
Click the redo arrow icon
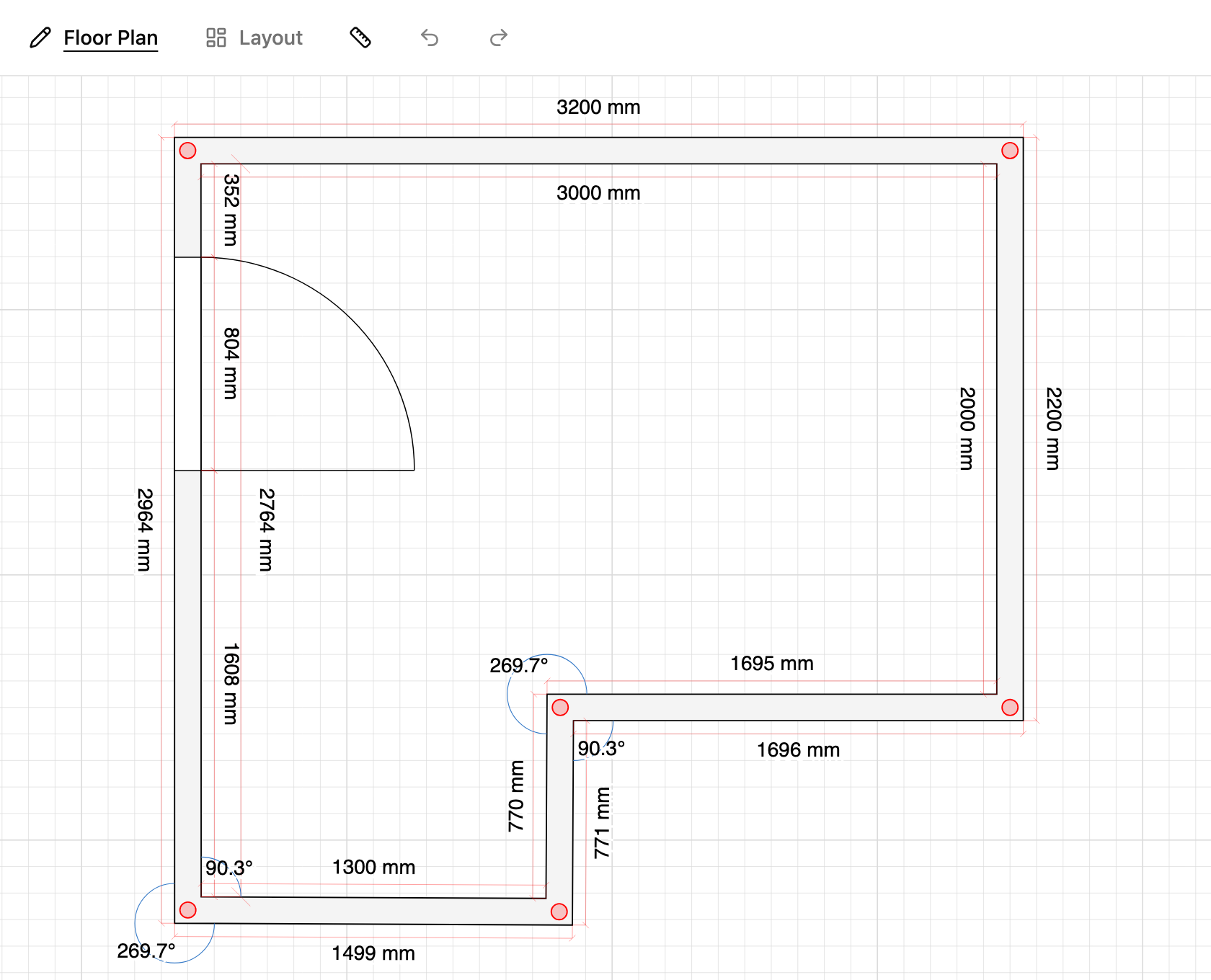pyautogui.click(x=499, y=37)
